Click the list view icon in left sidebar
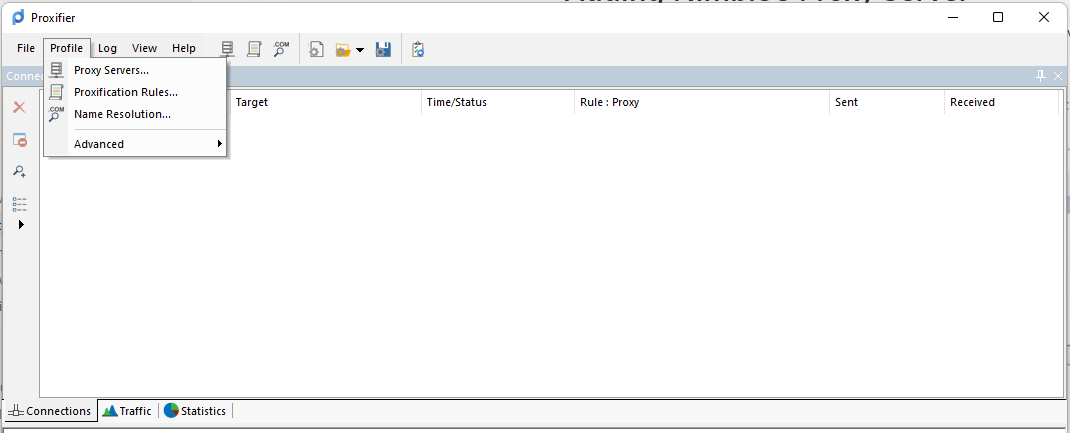 pyautogui.click(x=19, y=204)
